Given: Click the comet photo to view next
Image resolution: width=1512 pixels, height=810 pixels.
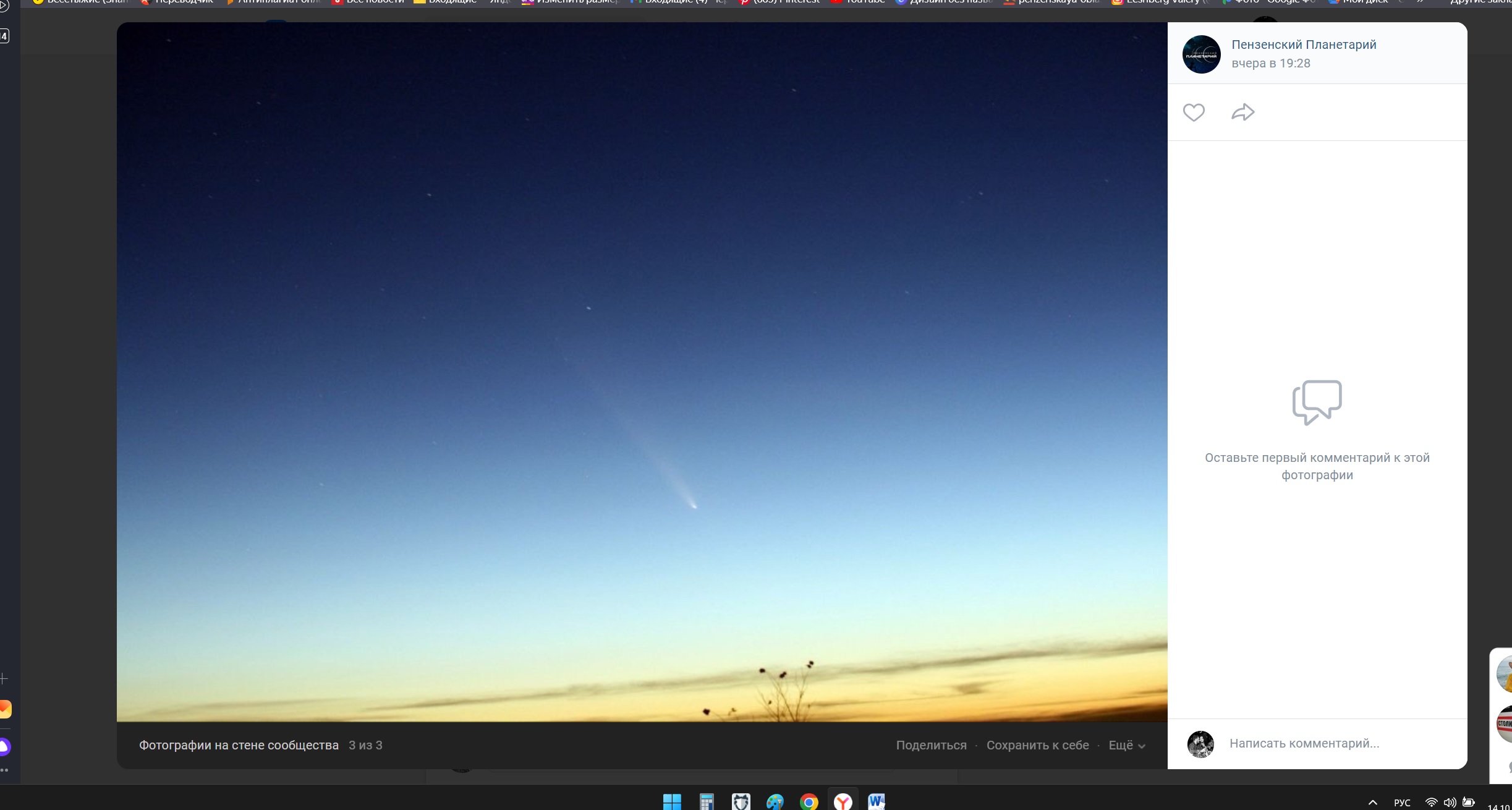Looking at the screenshot, I should [642, 371].
